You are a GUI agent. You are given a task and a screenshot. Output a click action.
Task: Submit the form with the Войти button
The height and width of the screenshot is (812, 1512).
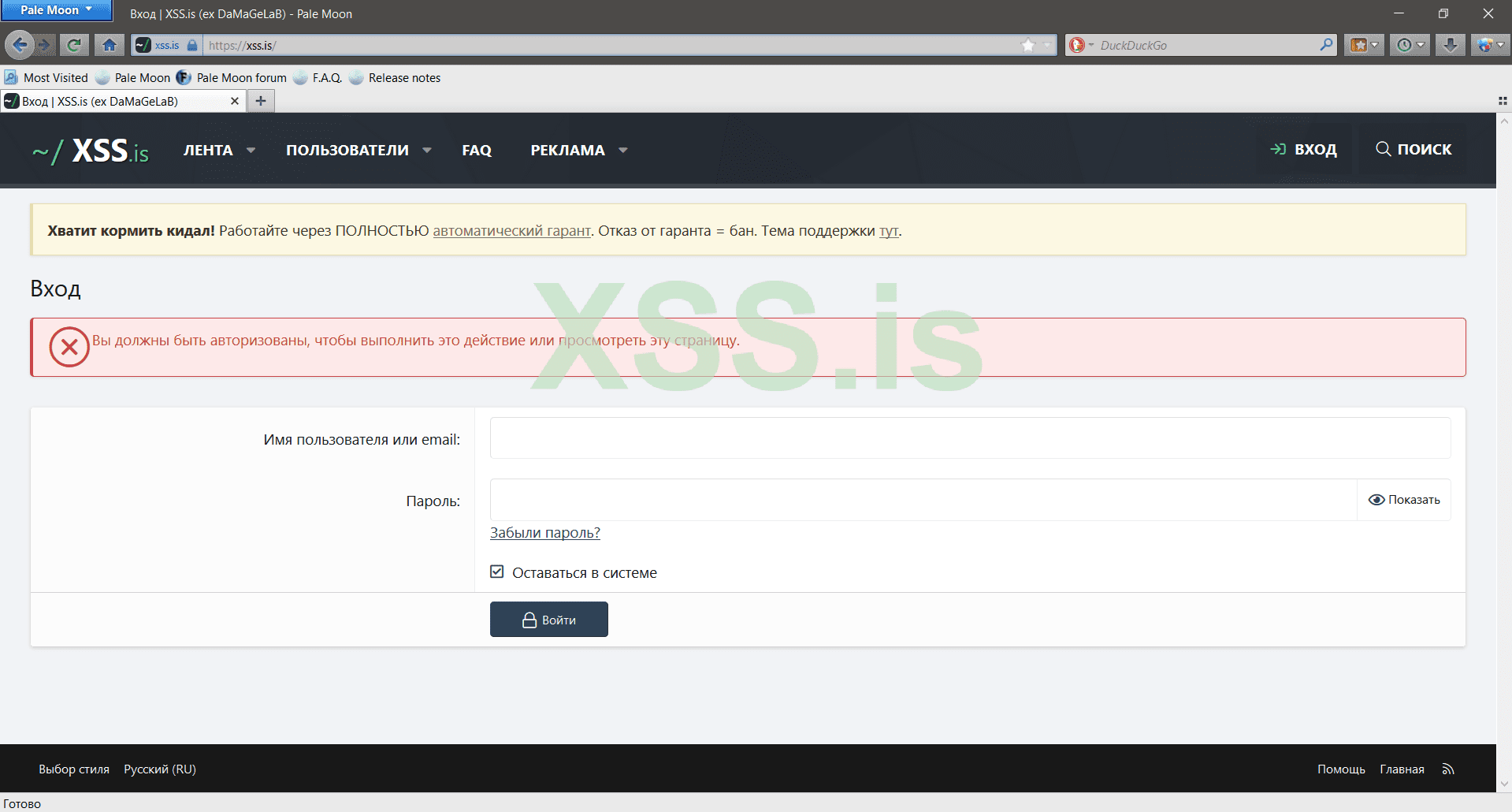(549, 620)
